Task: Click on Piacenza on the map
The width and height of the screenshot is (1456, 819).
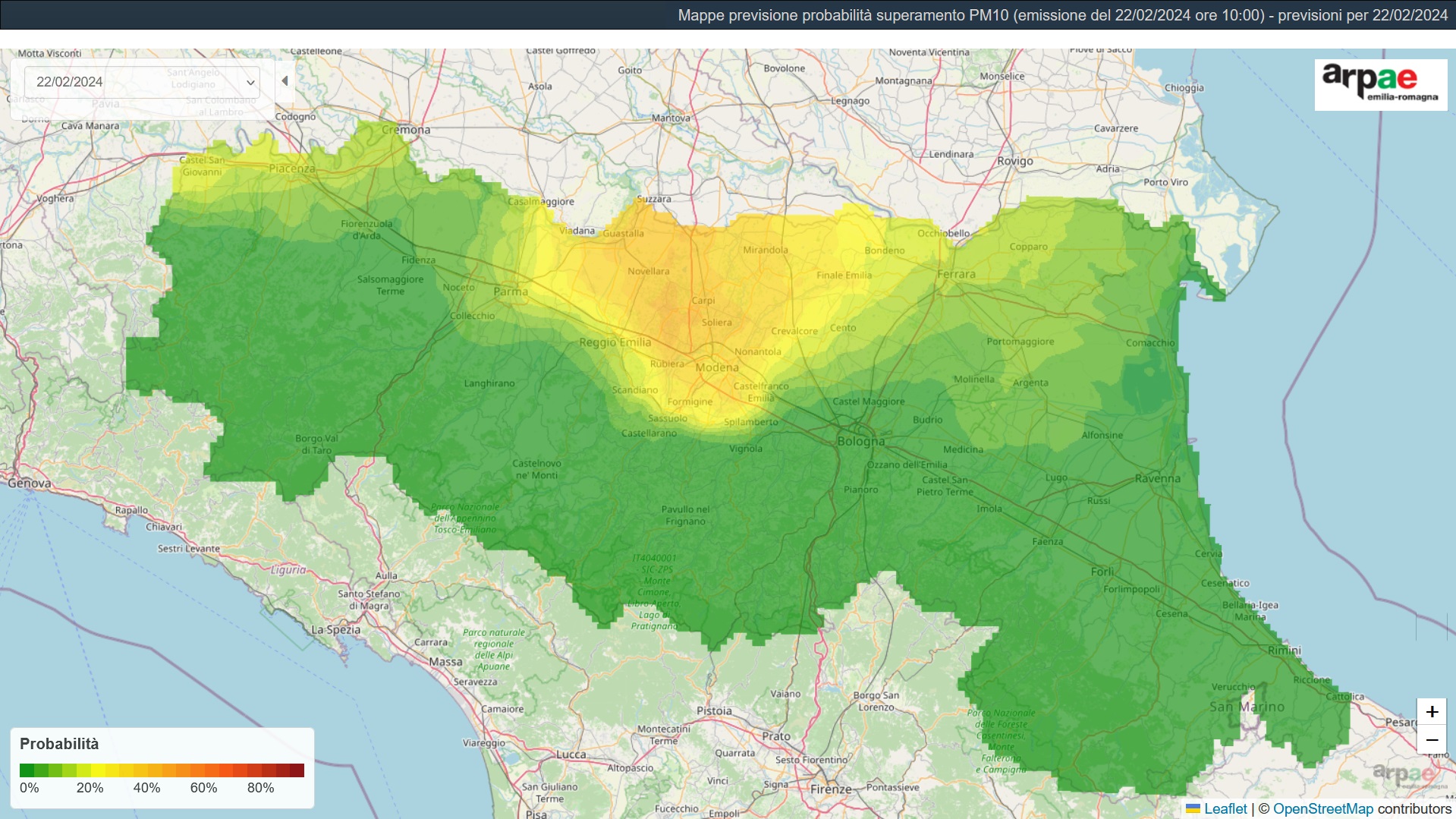Action: pyautogui.click(x=292, y=169)
